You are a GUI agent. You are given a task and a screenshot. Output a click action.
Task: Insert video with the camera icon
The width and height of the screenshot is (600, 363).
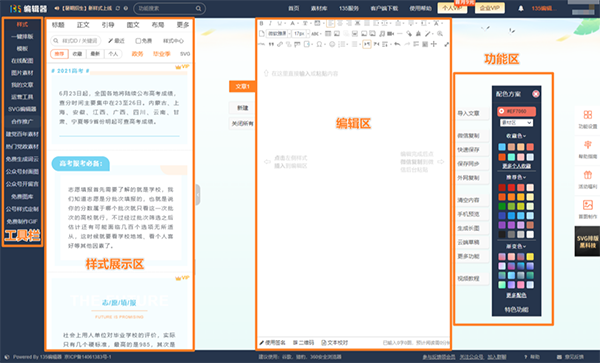tap(390, 34)
